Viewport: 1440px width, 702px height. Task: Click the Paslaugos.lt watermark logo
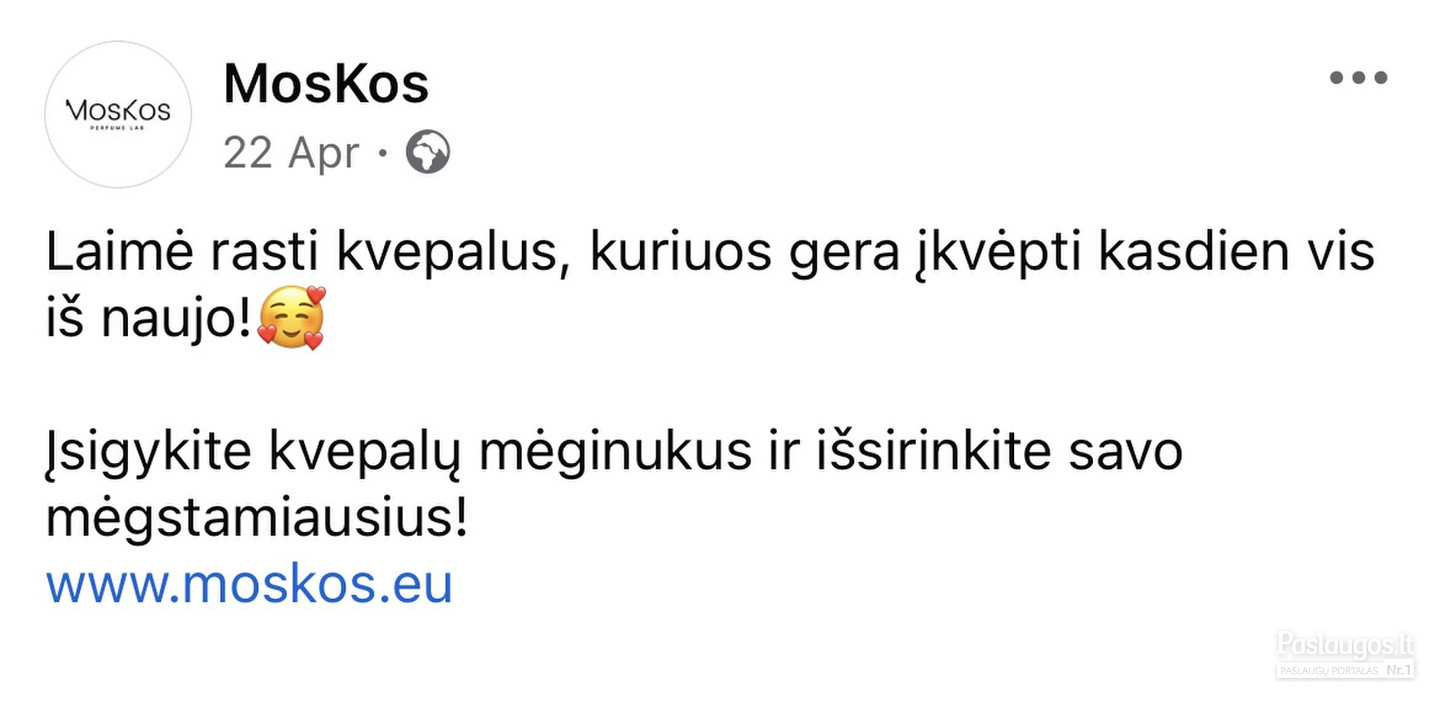1346,644
